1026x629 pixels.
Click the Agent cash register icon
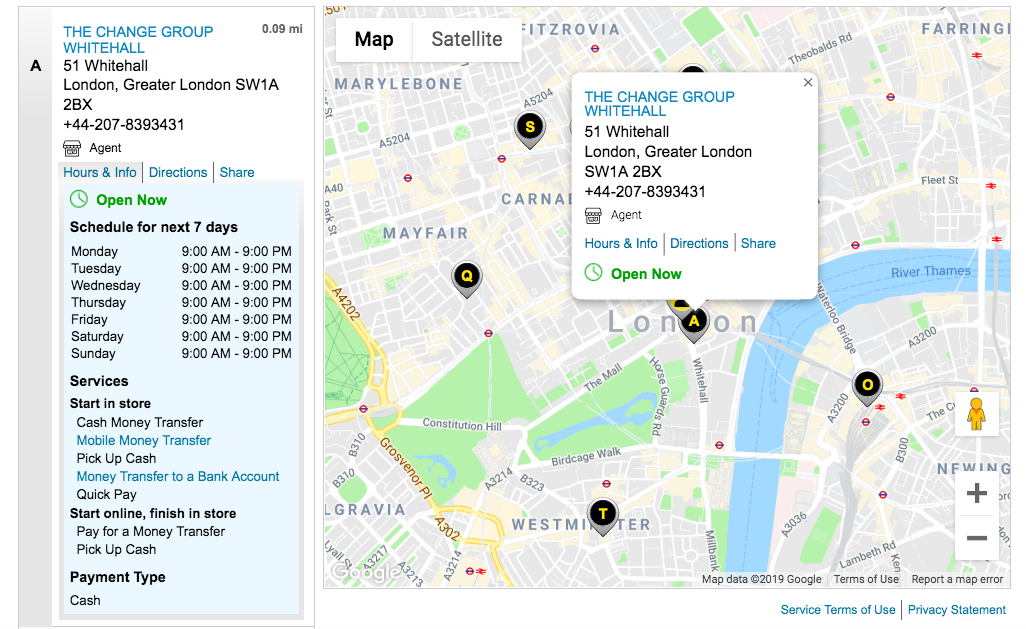pyautogui.click(x=71, y=148)
